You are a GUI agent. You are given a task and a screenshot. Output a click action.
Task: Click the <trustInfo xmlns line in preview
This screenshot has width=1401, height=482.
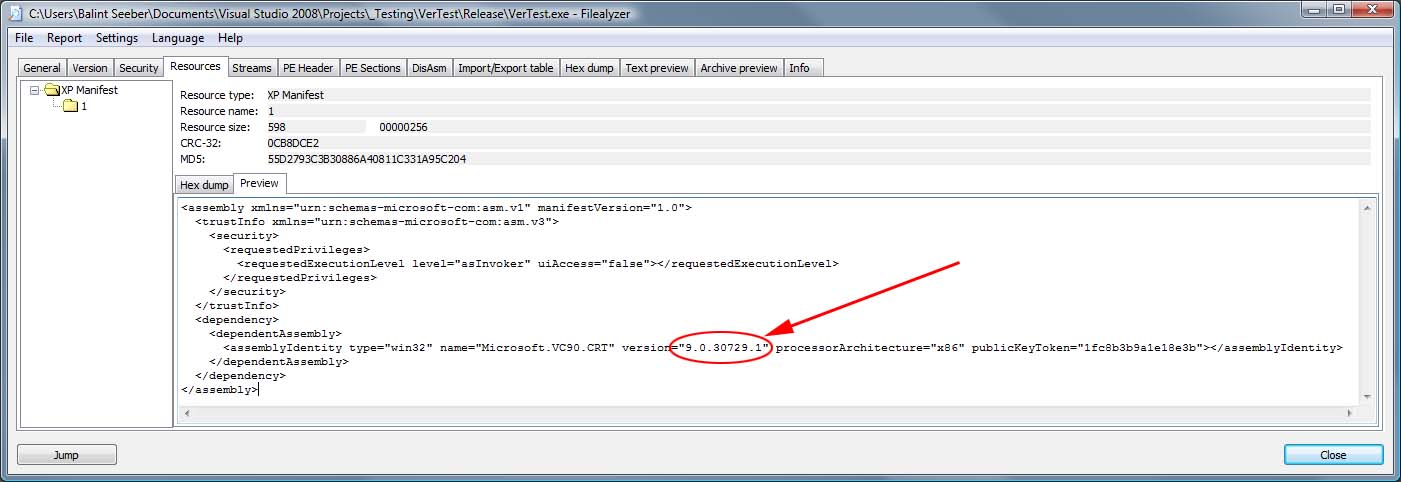377,222
